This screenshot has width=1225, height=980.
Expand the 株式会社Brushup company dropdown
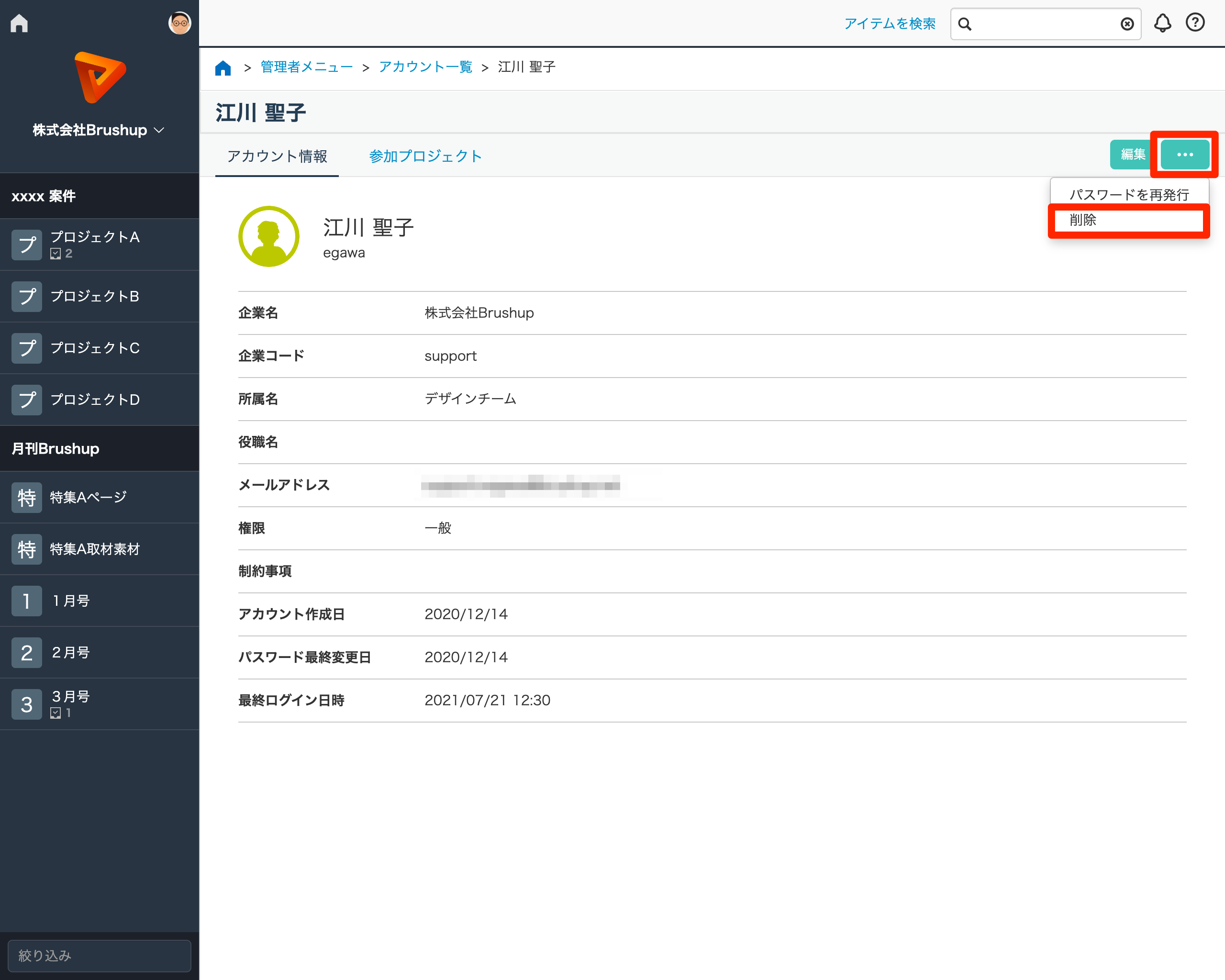coord(99,130)
